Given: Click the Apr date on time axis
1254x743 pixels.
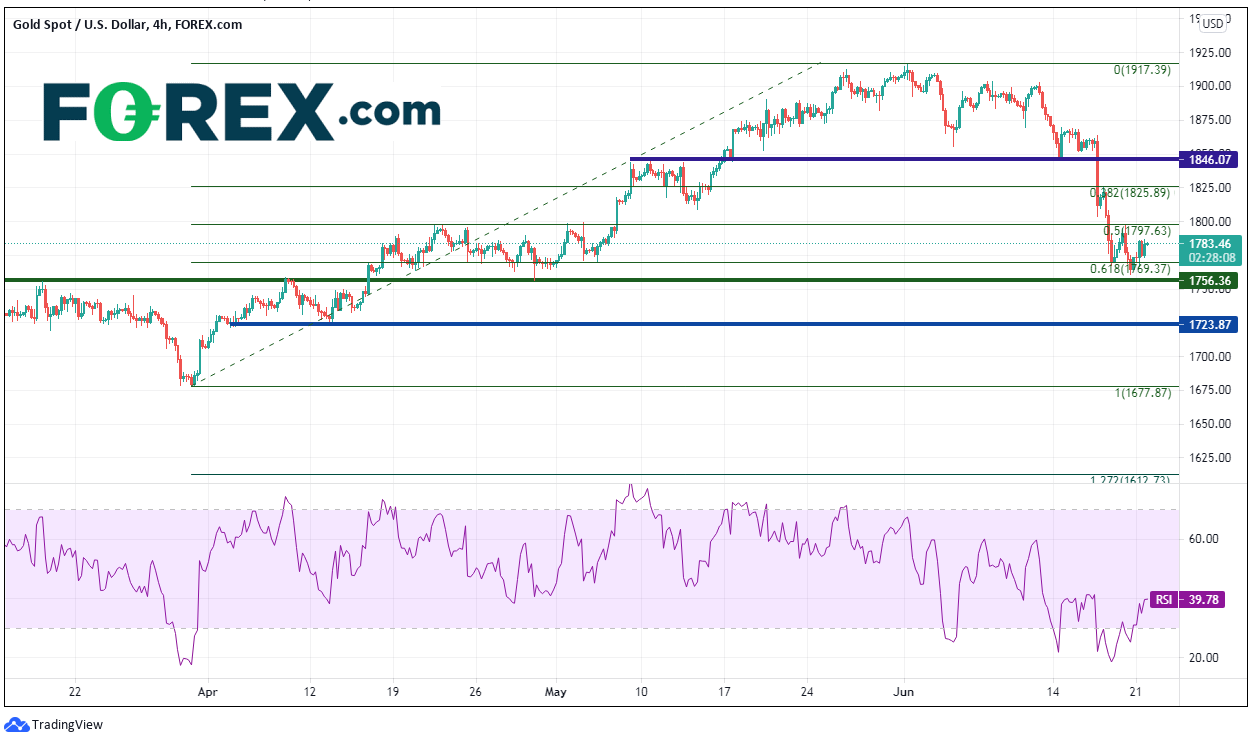Looking at the screenshot, I should (x=207, y=691).
